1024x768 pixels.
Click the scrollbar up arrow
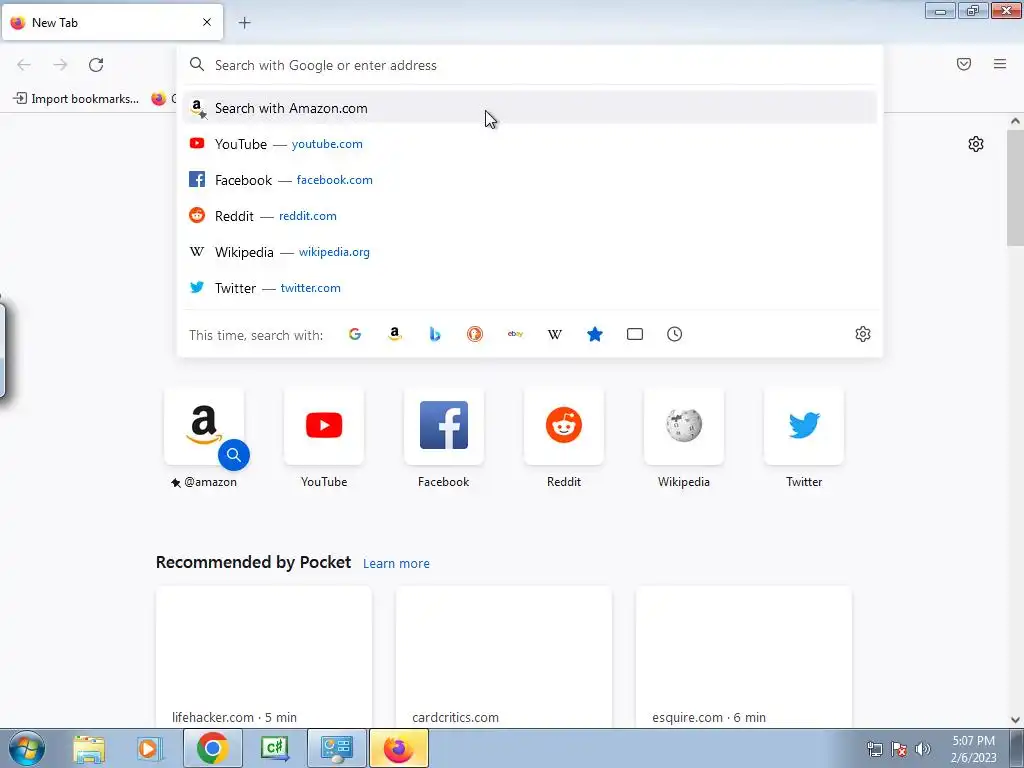(1015, 121)
